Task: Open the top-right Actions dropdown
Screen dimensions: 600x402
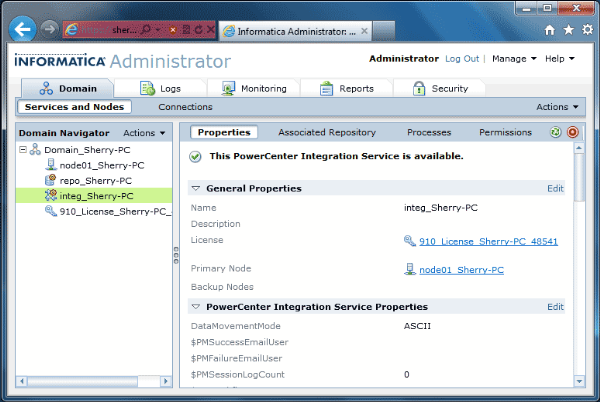Action: (557, 107)
